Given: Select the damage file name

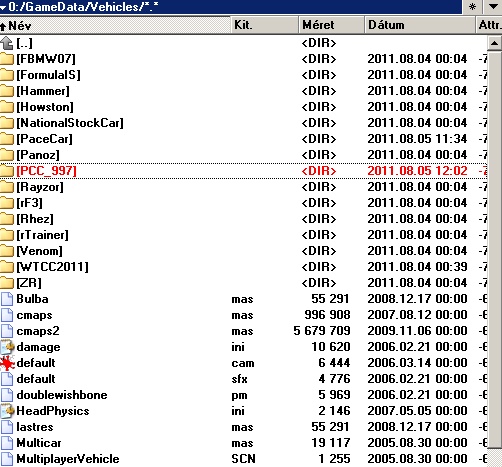Looking at the screenshot, I should tap(38, 347).
